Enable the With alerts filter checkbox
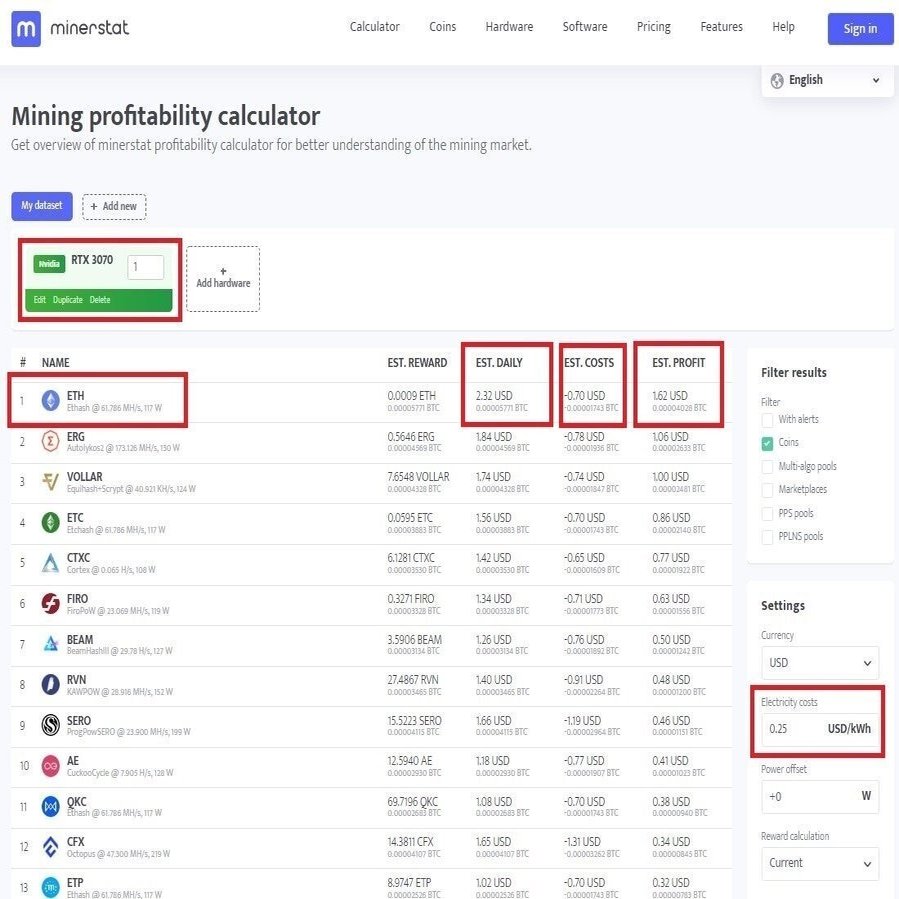Screen dimensions: 899x899 [767, 420]
